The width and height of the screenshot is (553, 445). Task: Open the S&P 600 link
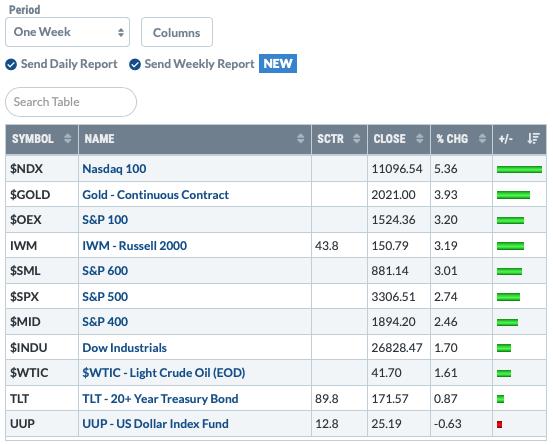[x=105, y=271]
